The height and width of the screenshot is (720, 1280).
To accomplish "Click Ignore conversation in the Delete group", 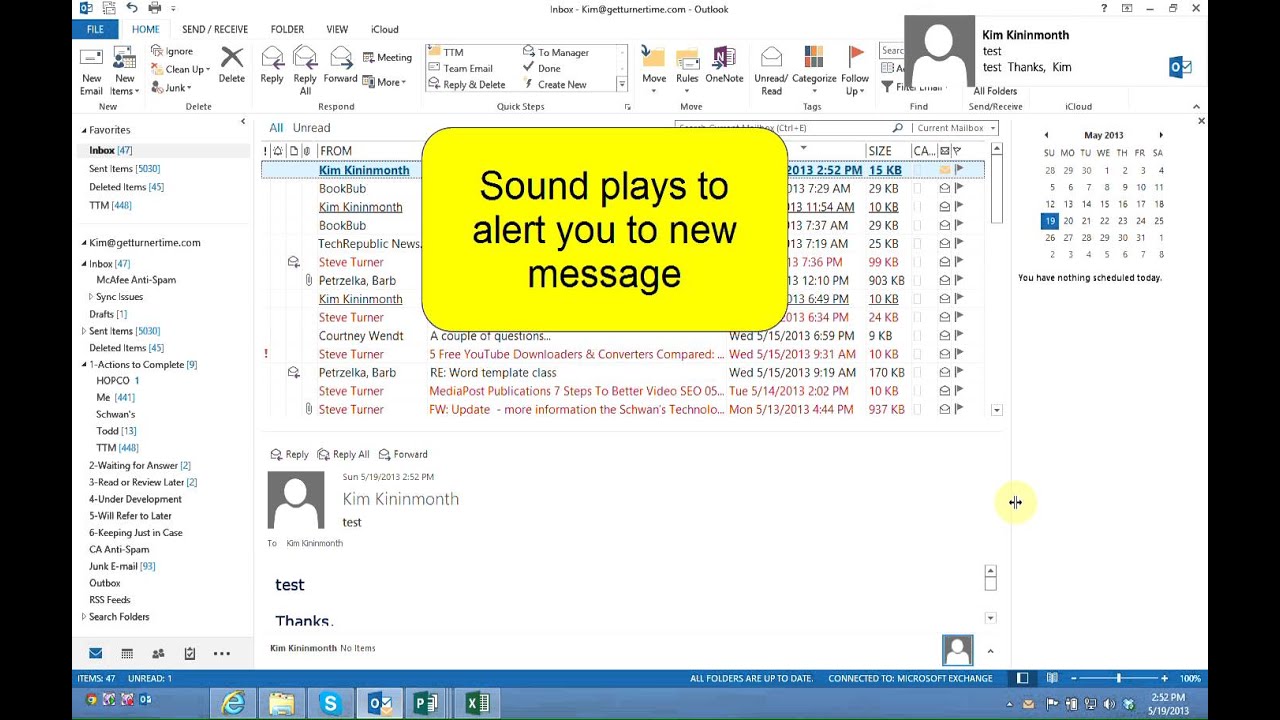I will pos(171,51).
